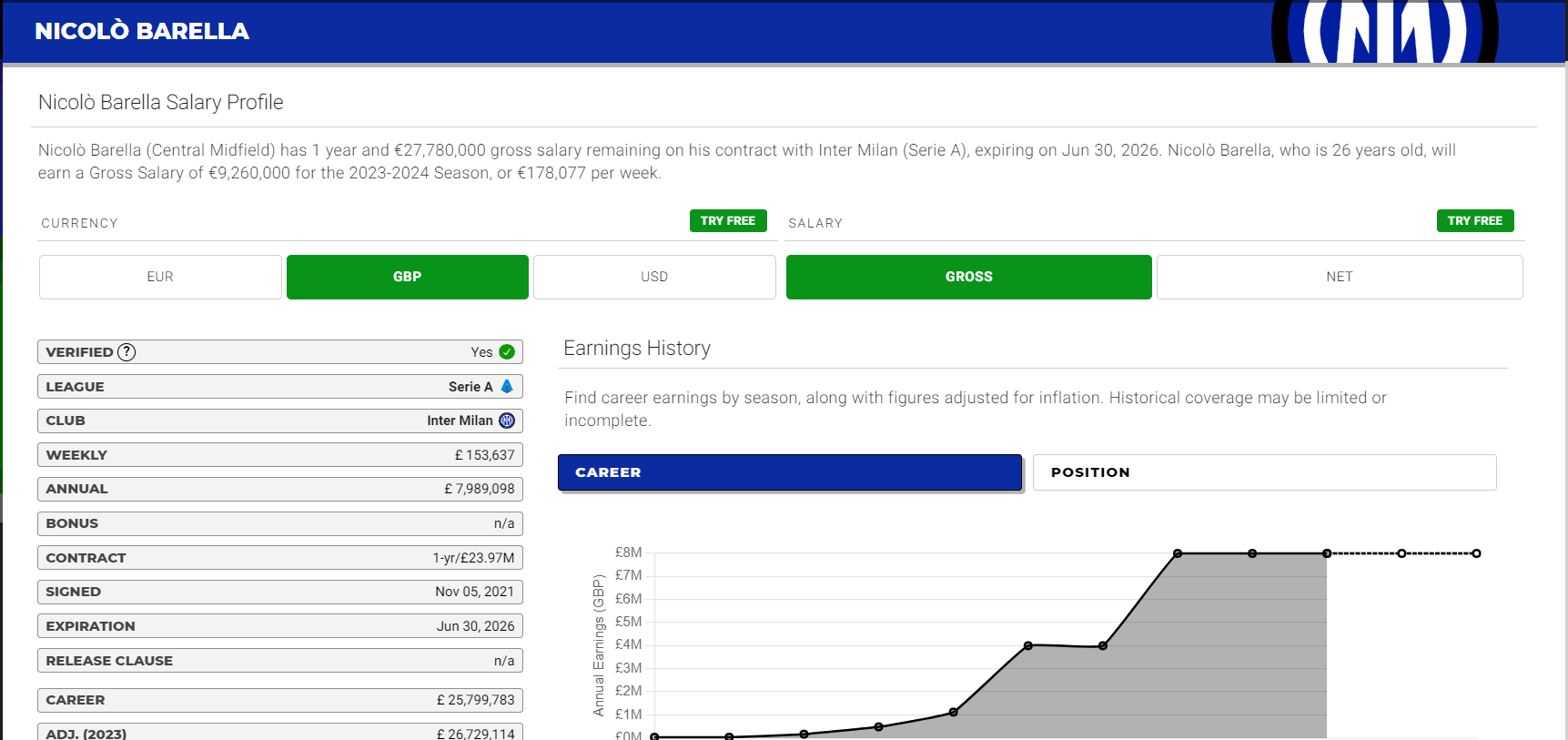This screenshot has width=1568, height=740.
Task: Click the Serie A league logo icon
Action: tap(507, 387)
